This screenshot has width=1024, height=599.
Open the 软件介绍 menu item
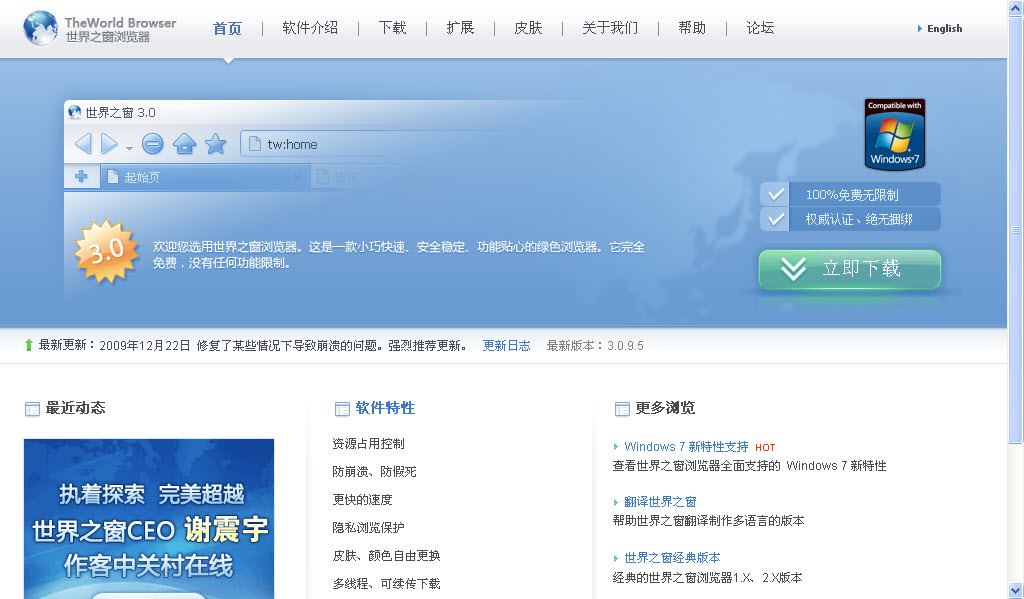[310, 27]
